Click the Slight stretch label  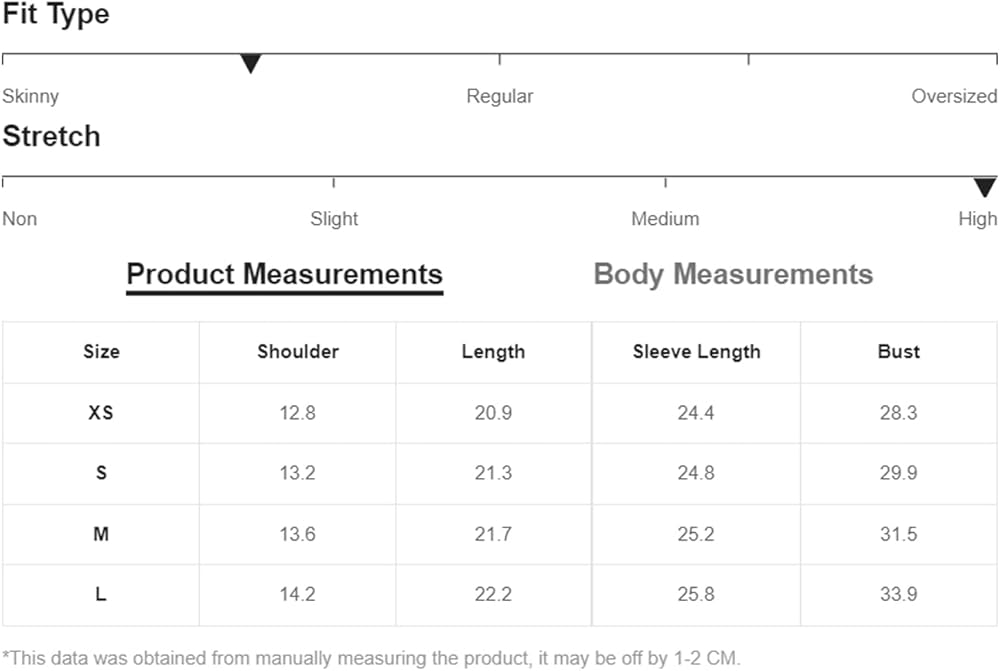pos(334,219)
